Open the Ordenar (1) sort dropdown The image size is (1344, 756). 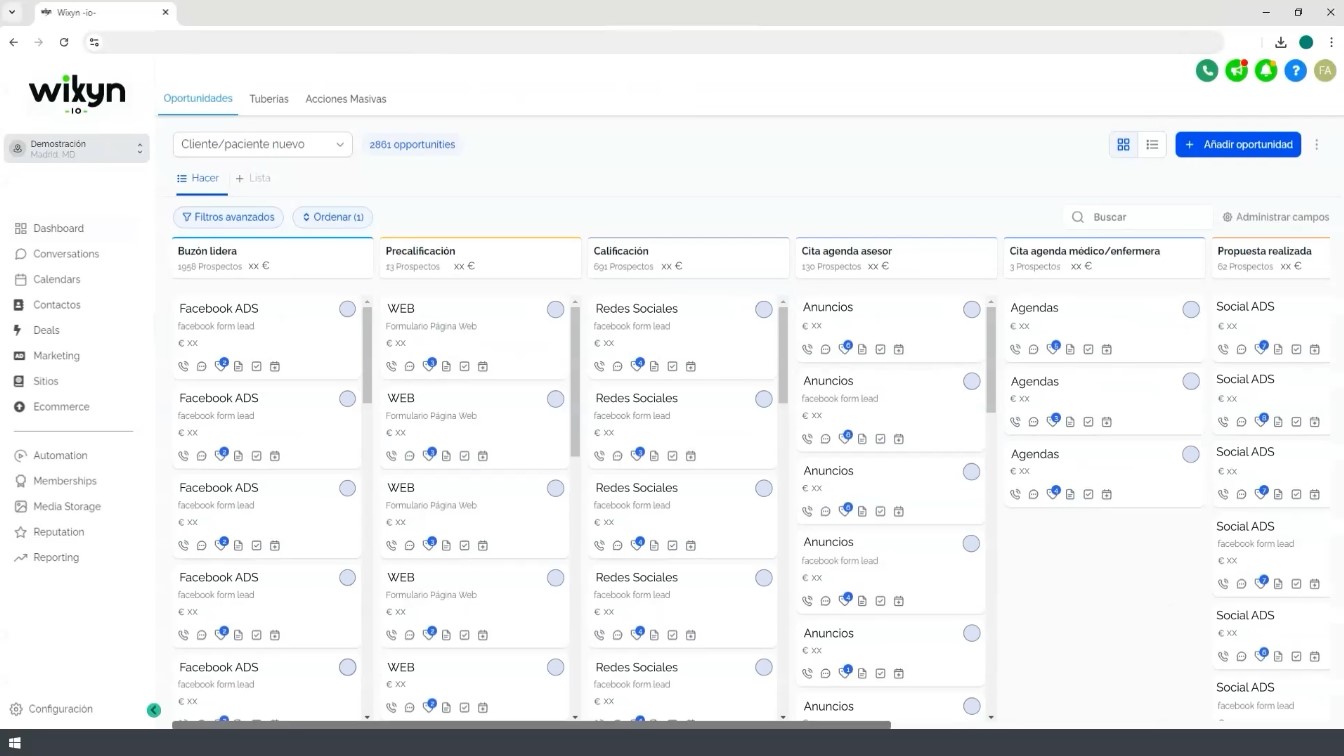pos(333,217)
